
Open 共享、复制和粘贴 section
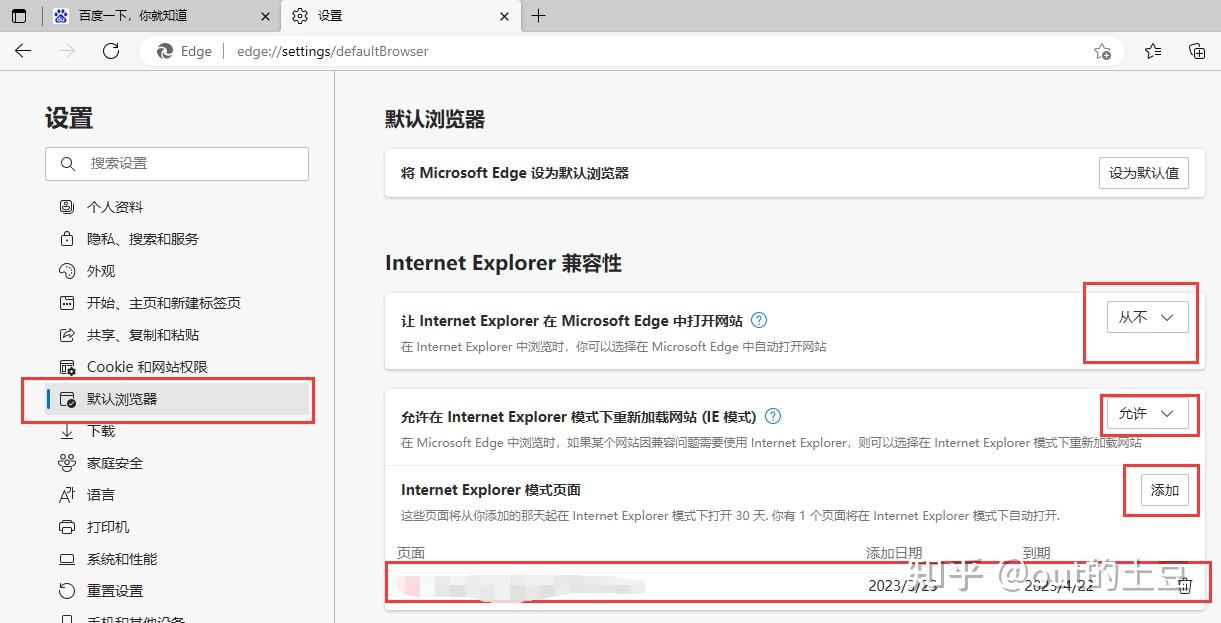click(143, 335)
